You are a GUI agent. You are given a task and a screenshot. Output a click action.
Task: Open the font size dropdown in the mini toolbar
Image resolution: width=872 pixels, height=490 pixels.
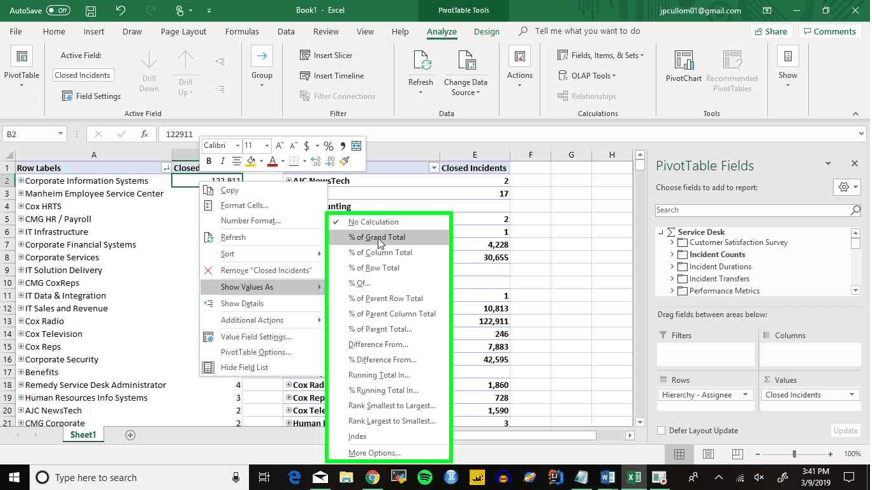pyautogui.click(x=267, y=146)
